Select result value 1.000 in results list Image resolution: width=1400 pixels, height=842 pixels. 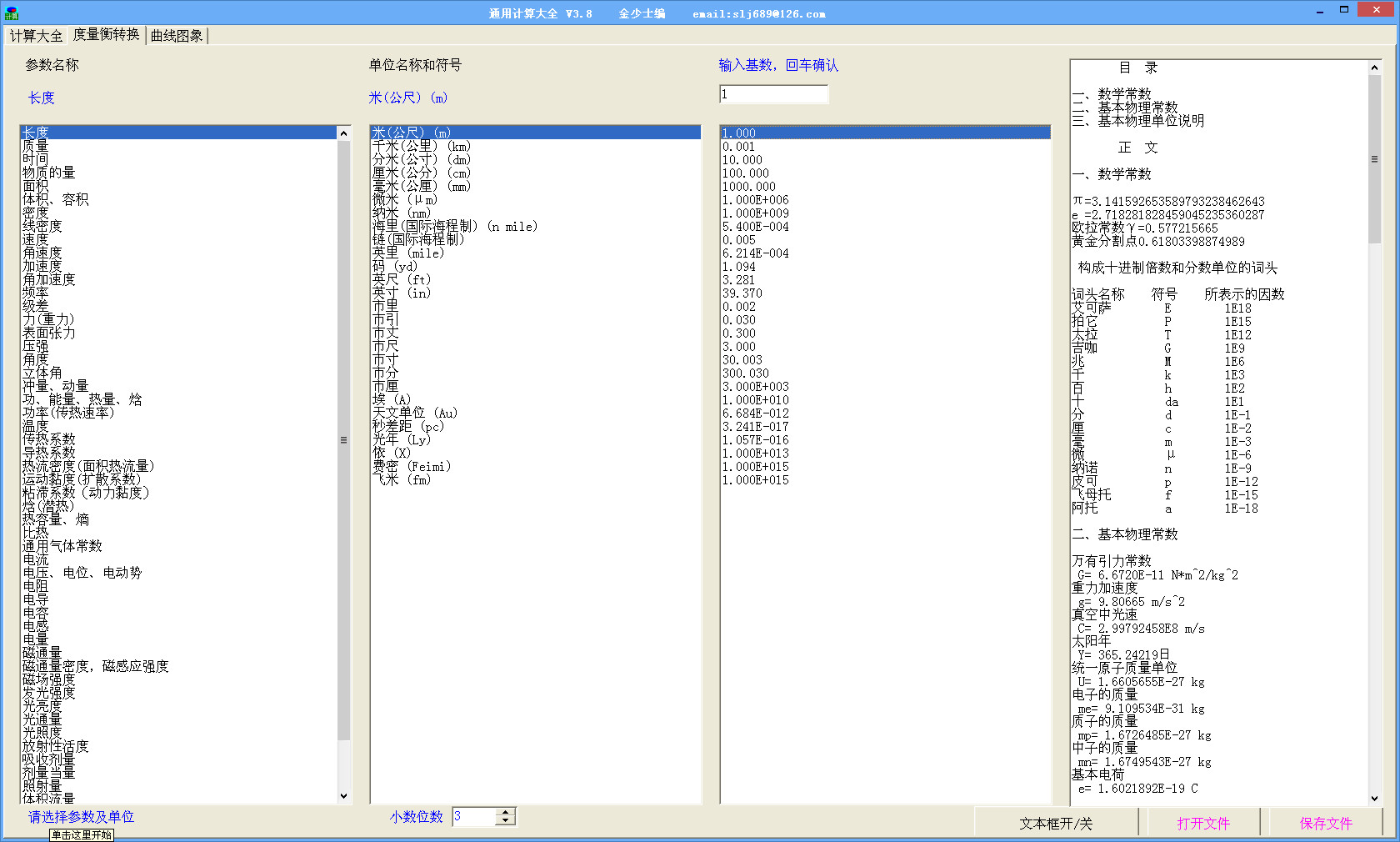tap(886, 133)
